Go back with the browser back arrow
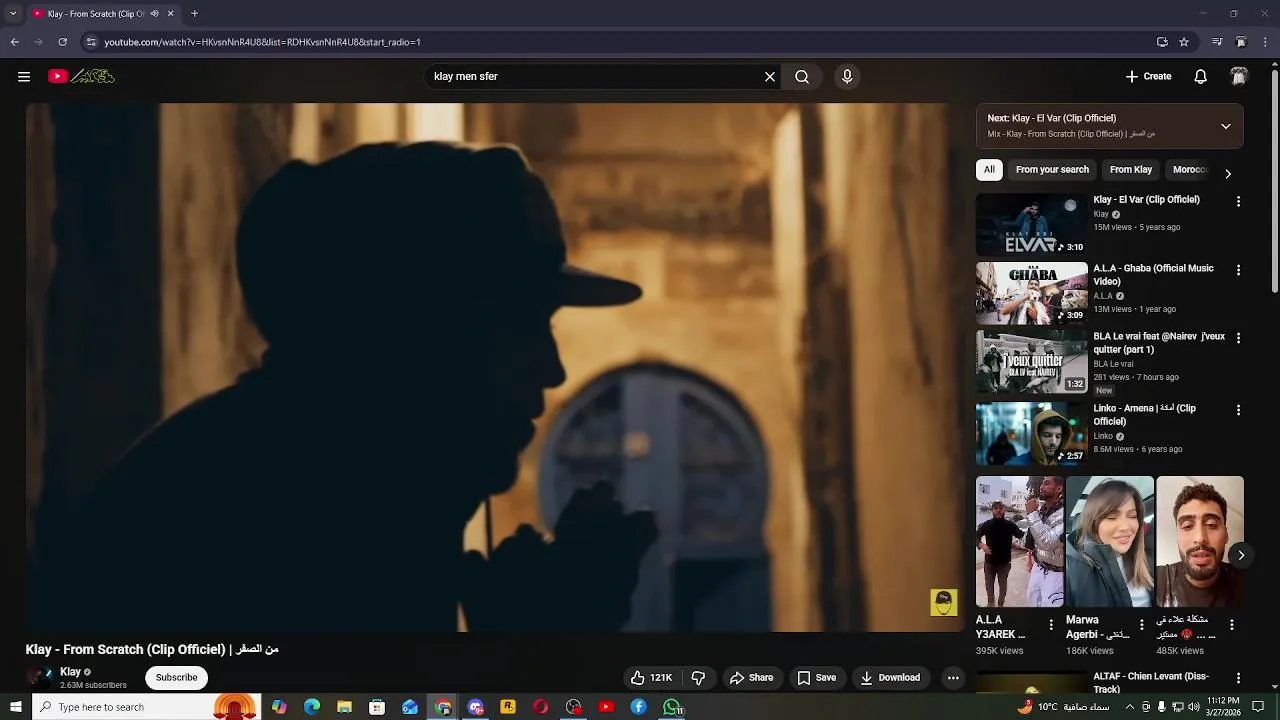Image resolution: width=1280 pixels, height=720 pixels. 14,42
